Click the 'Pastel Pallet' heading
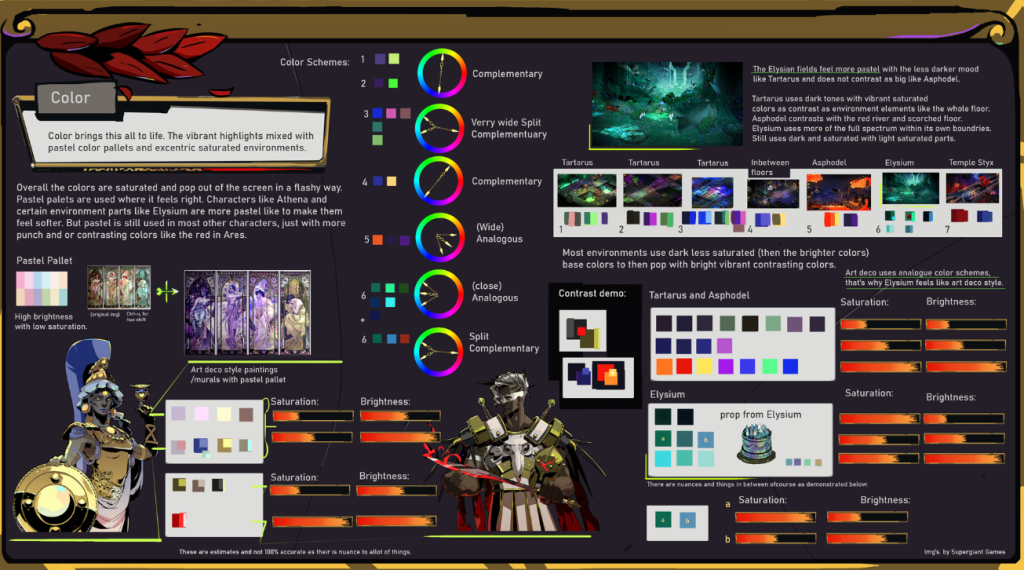The image size is (1024, 570). click(44, 261)
